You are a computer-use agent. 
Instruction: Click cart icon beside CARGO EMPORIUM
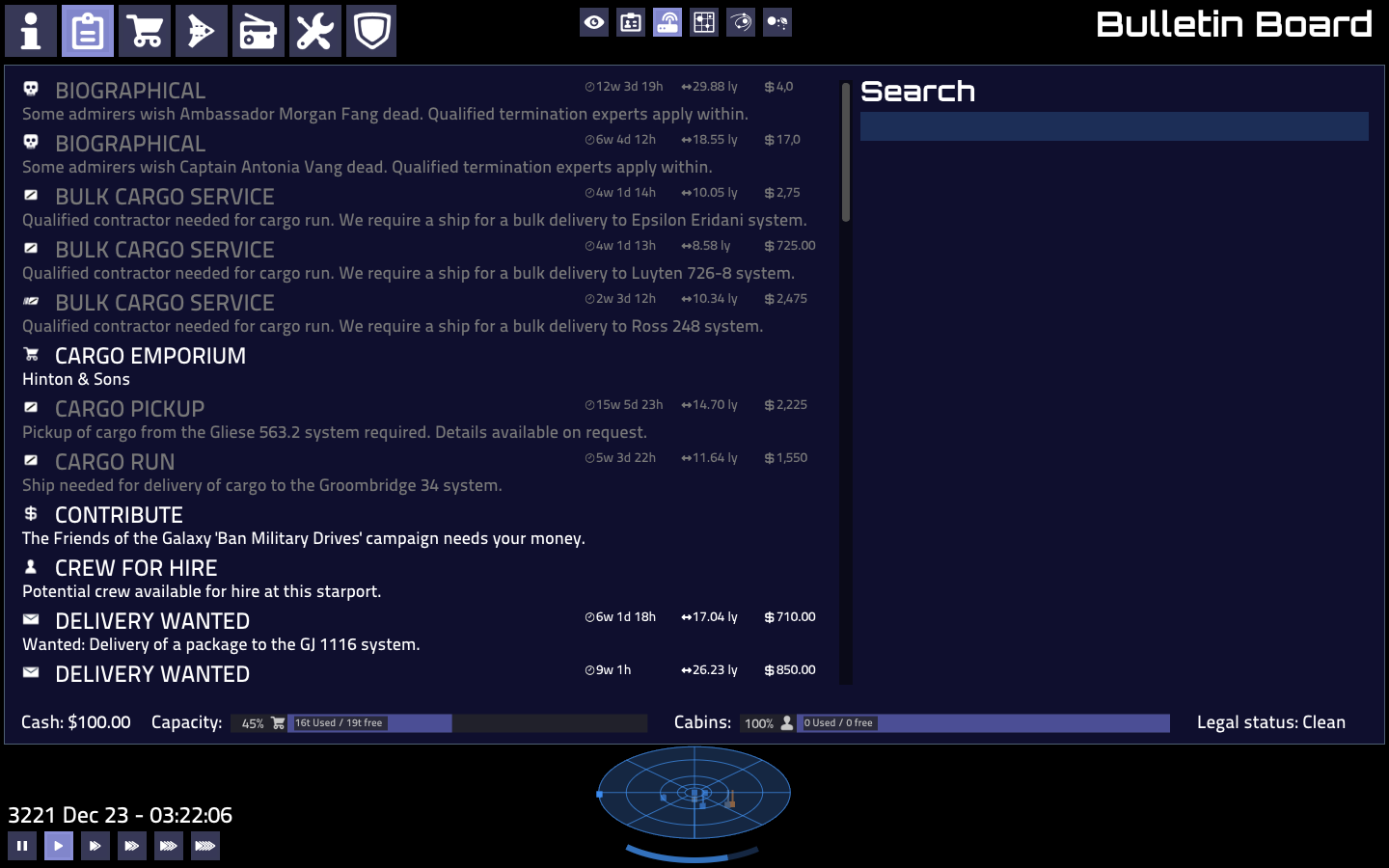coord(31,354)
